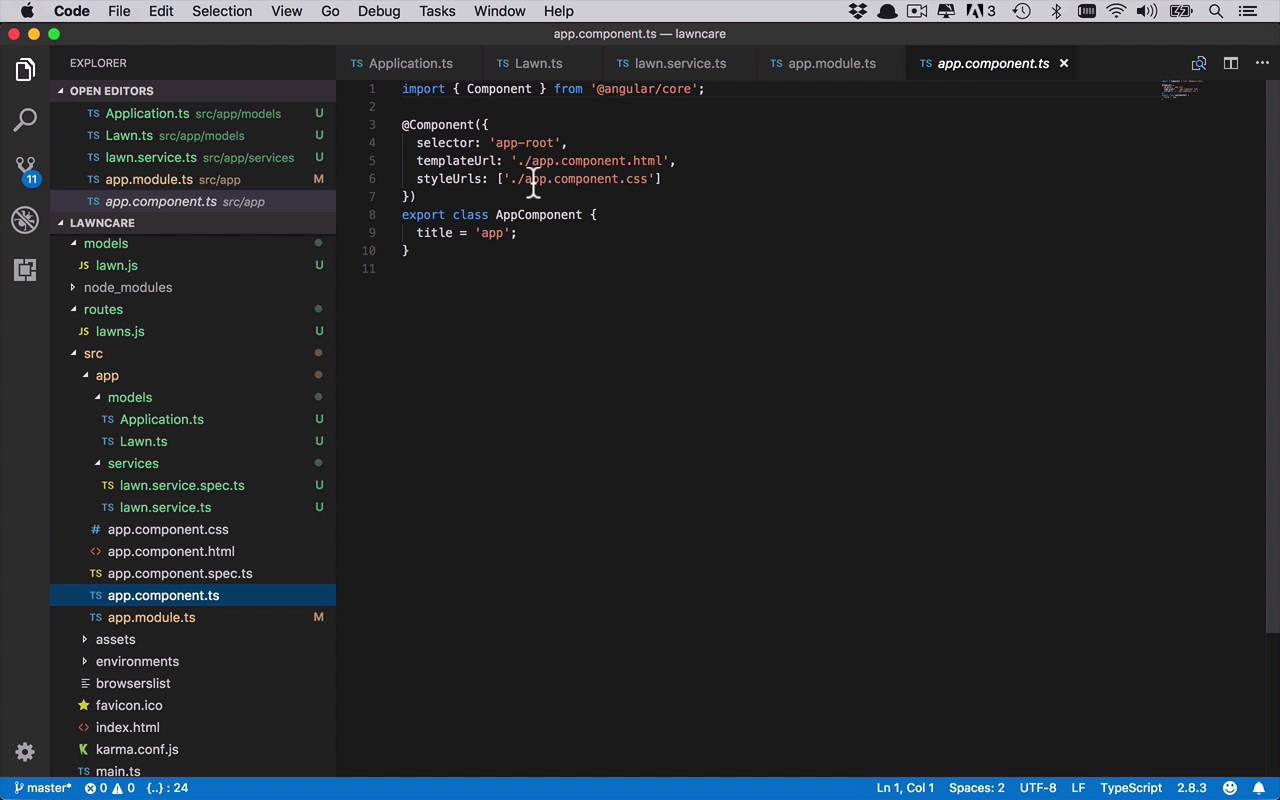The width and height of the screenshot is (1280, 800).
Task: Click the editor vertical scrollbar
Action: tap(1272, 350)
